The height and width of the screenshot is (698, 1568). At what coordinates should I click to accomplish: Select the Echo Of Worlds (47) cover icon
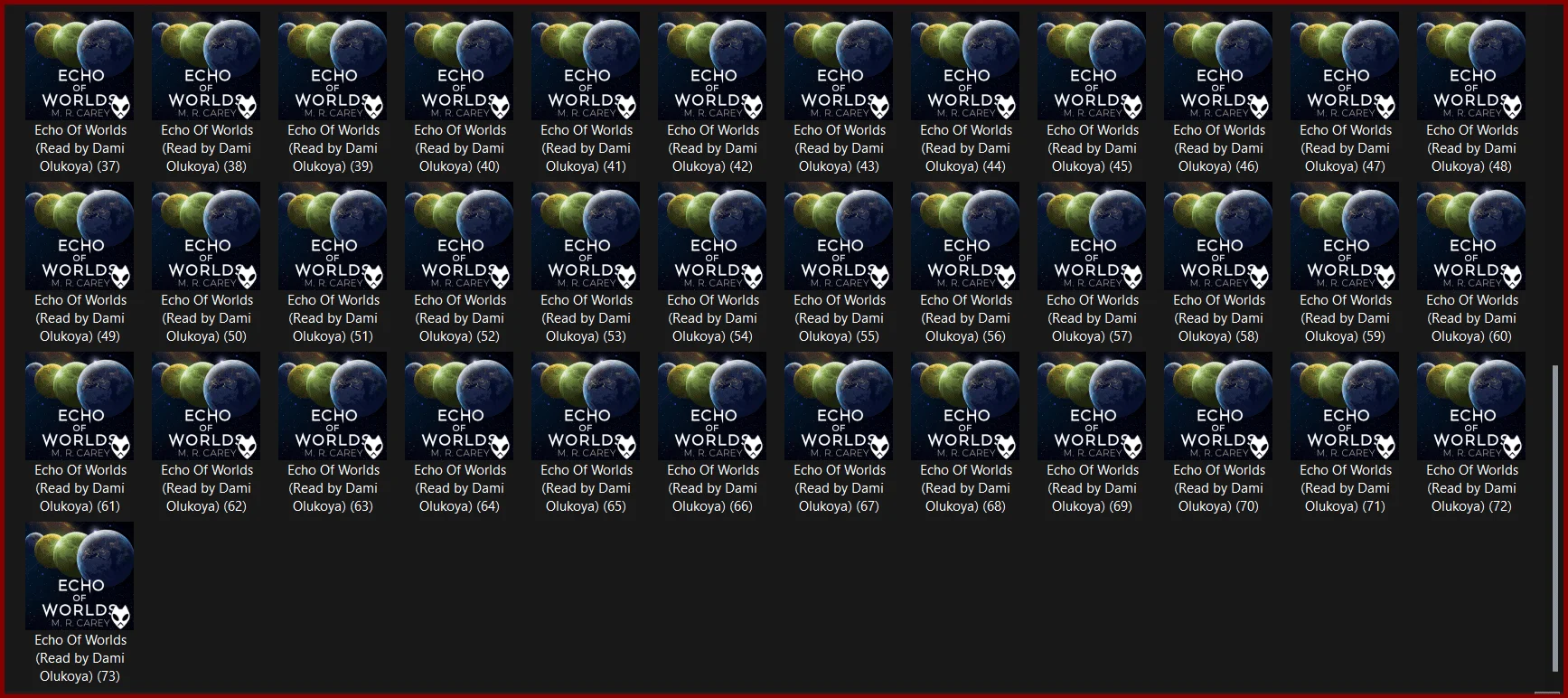coord(1345,66)
